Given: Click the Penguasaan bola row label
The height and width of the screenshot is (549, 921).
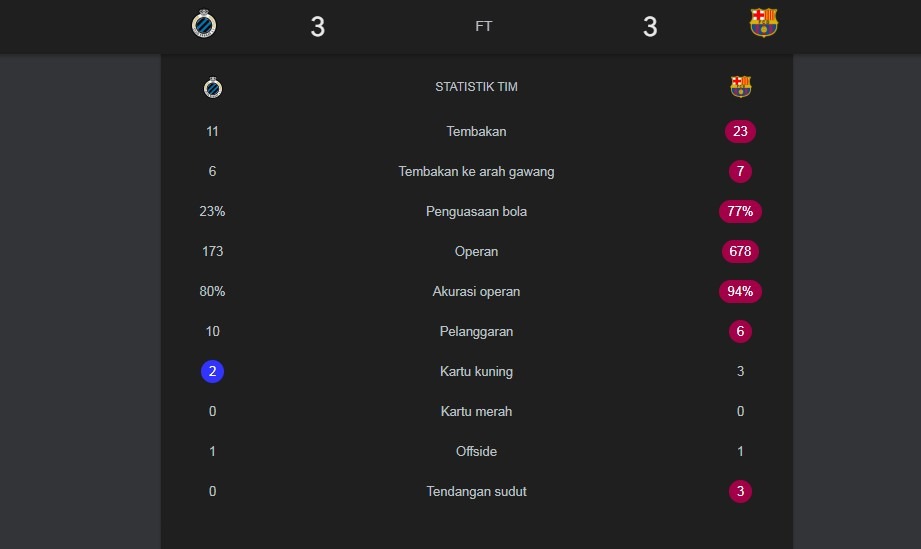Looking at the screenshot, I should 476,211.
